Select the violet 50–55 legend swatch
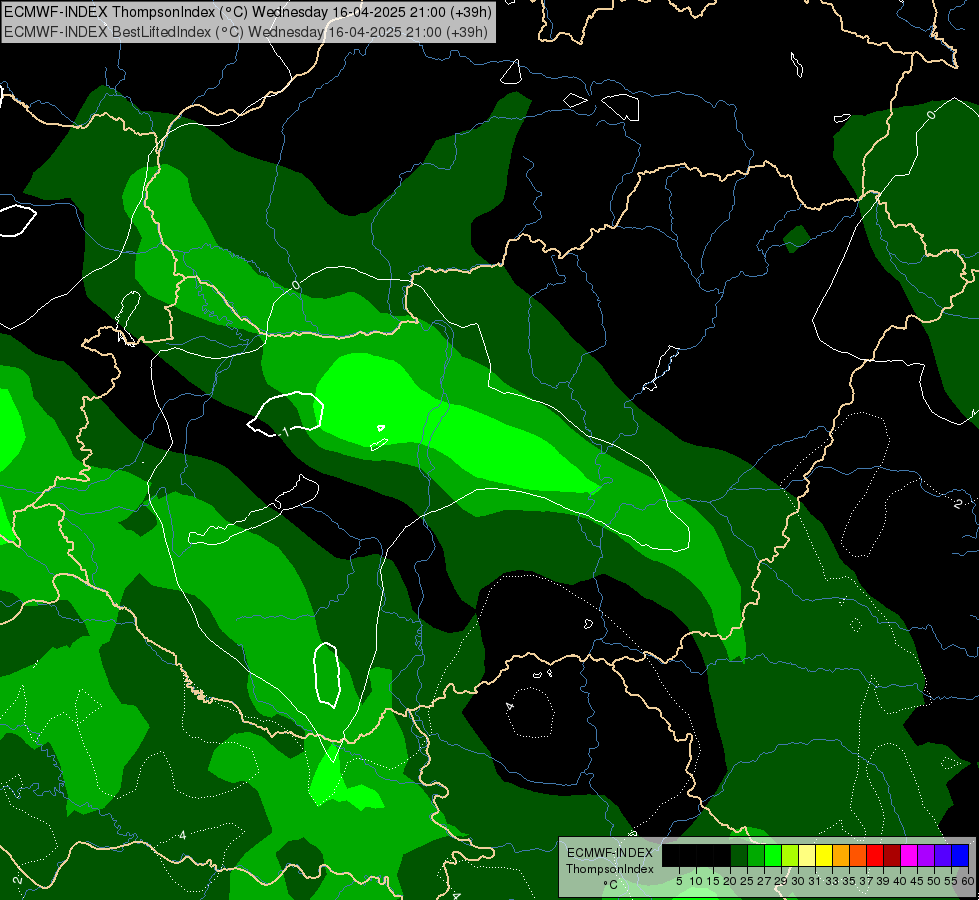 [943, 855]
